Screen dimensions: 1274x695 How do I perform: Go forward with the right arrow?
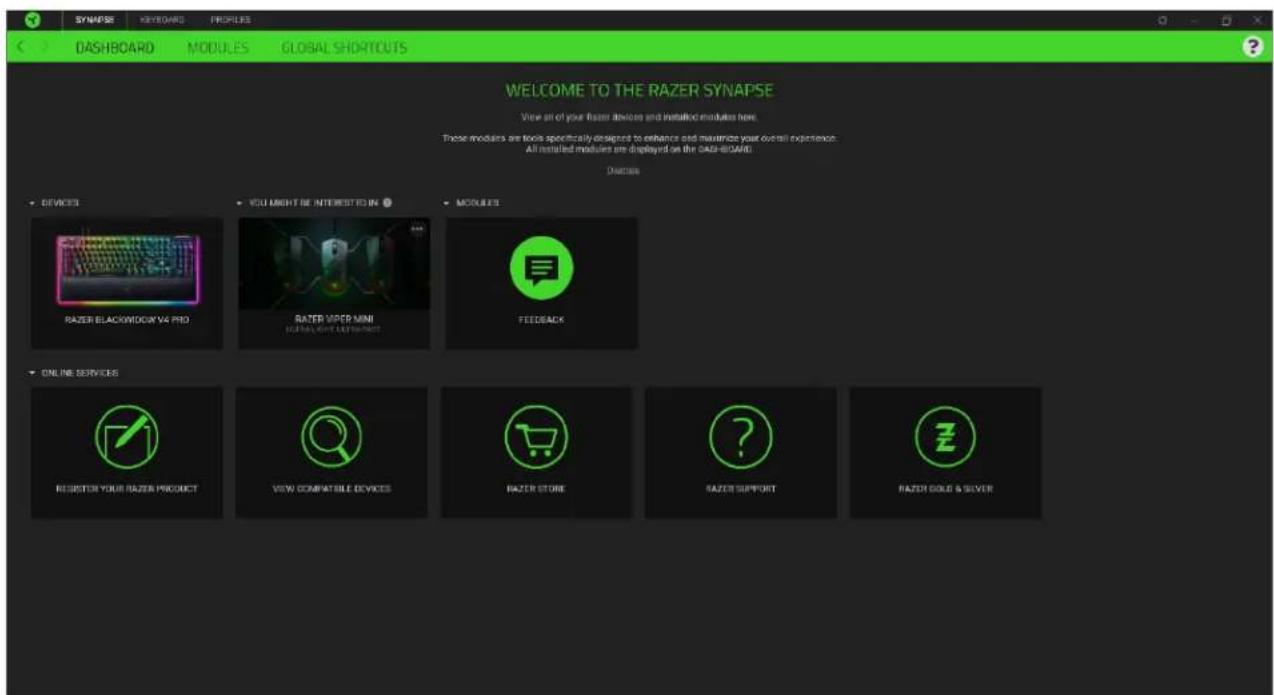(x=44, y=47)
